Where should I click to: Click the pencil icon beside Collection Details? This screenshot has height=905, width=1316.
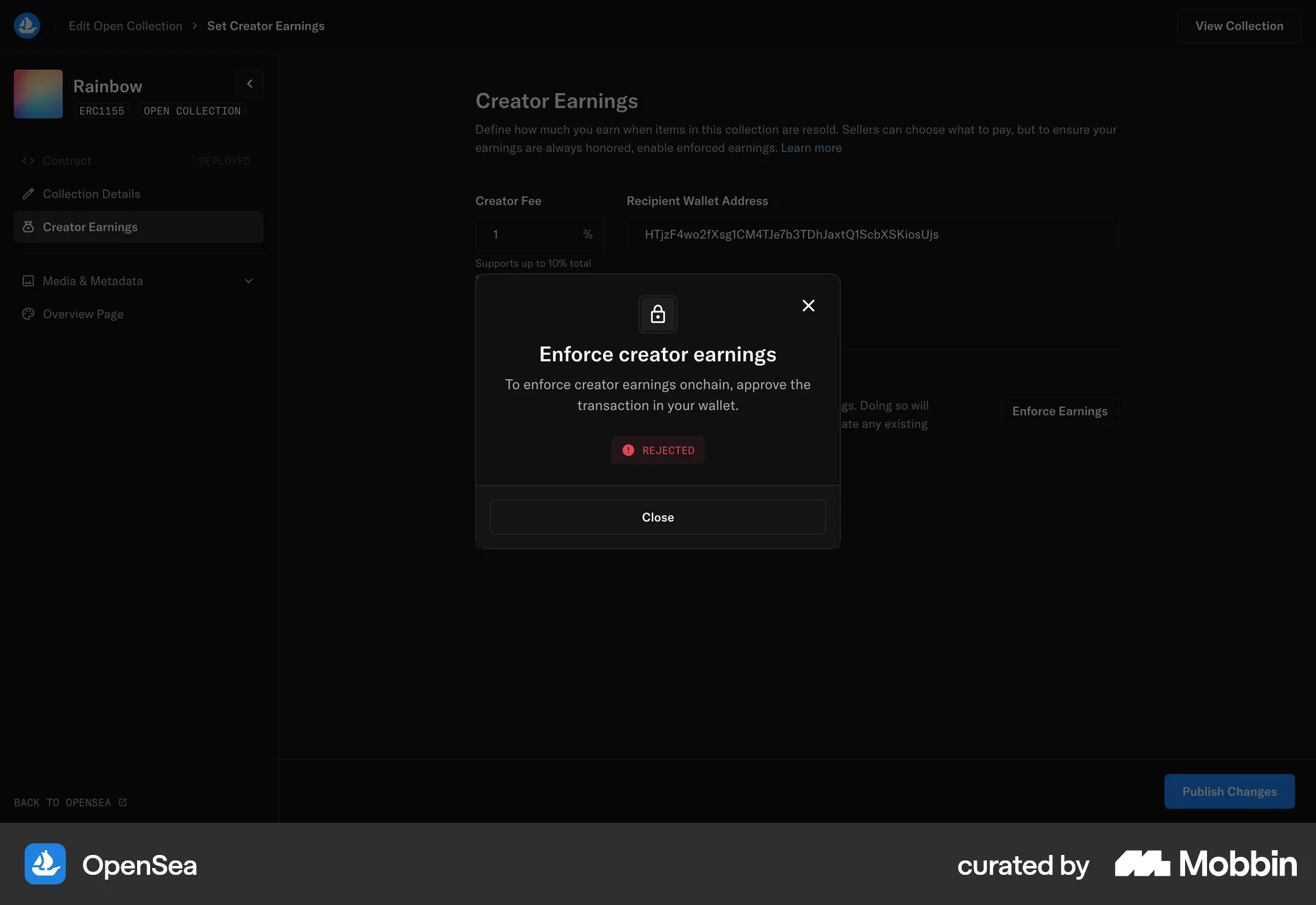point(28,194)
